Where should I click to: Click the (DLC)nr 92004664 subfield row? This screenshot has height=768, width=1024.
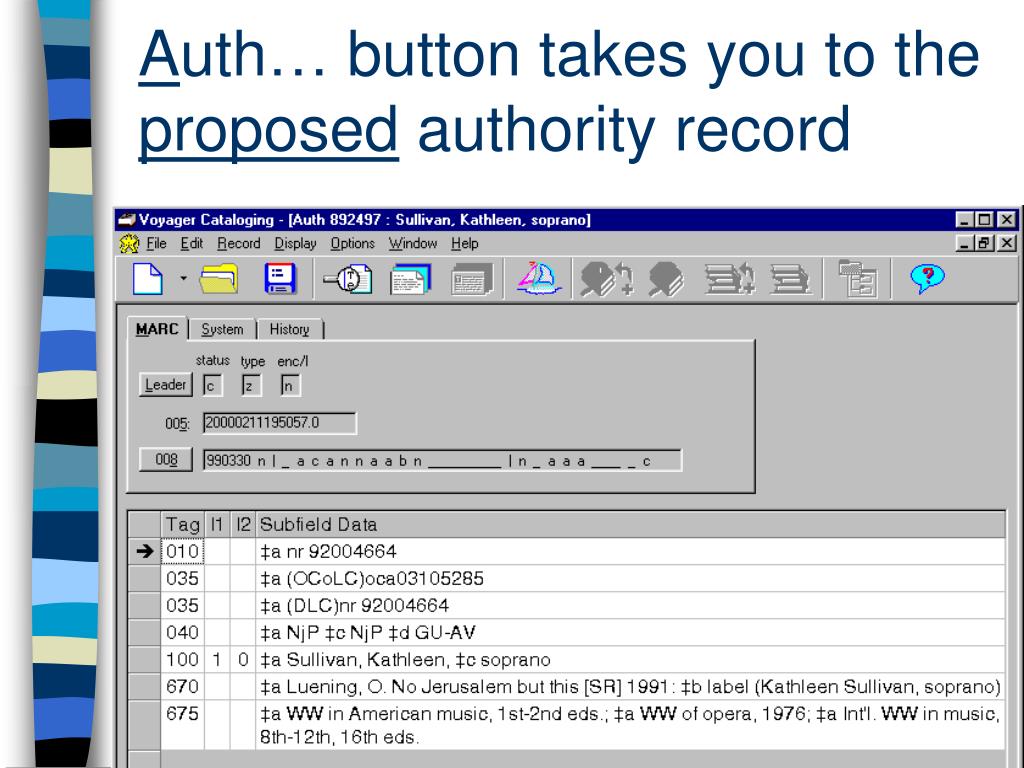[x=630, y=605]
